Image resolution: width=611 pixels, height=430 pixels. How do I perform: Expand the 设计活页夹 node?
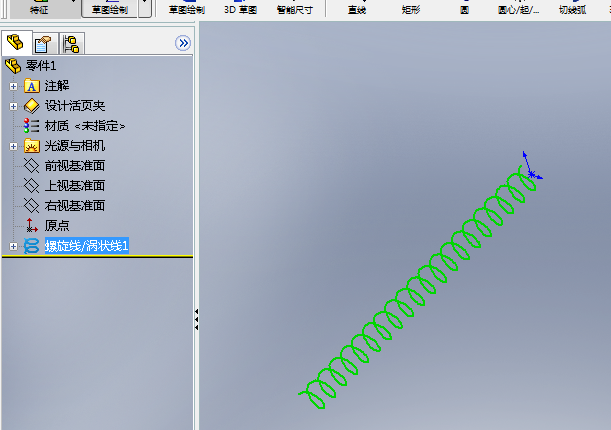pyautogui.click(x=13, y=106)
